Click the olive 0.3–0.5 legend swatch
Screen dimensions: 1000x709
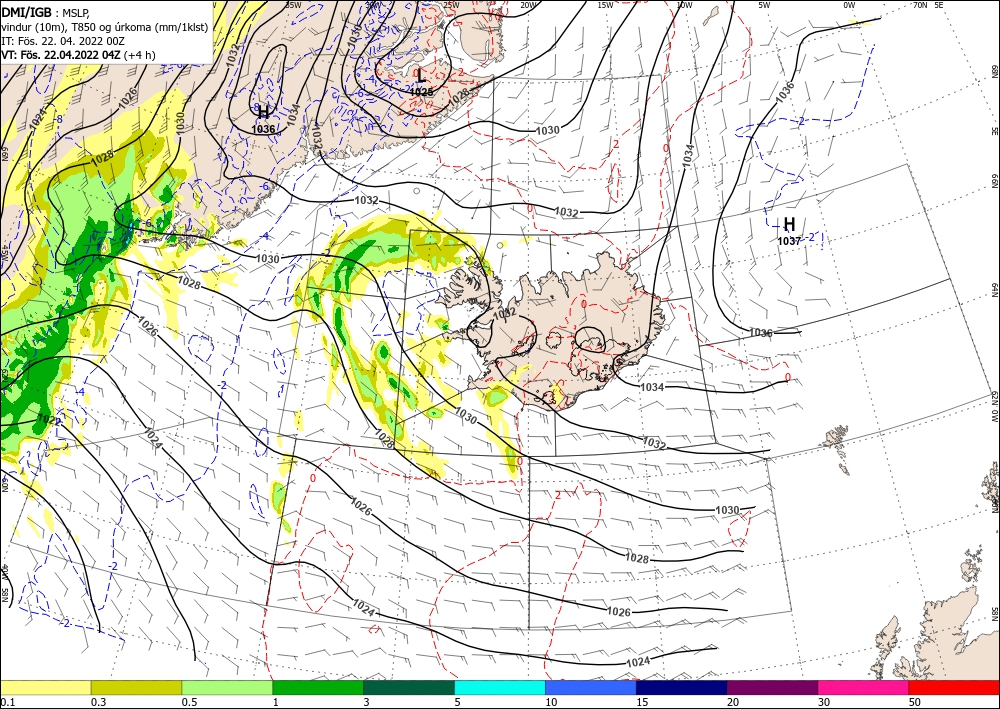pos(136,687)
